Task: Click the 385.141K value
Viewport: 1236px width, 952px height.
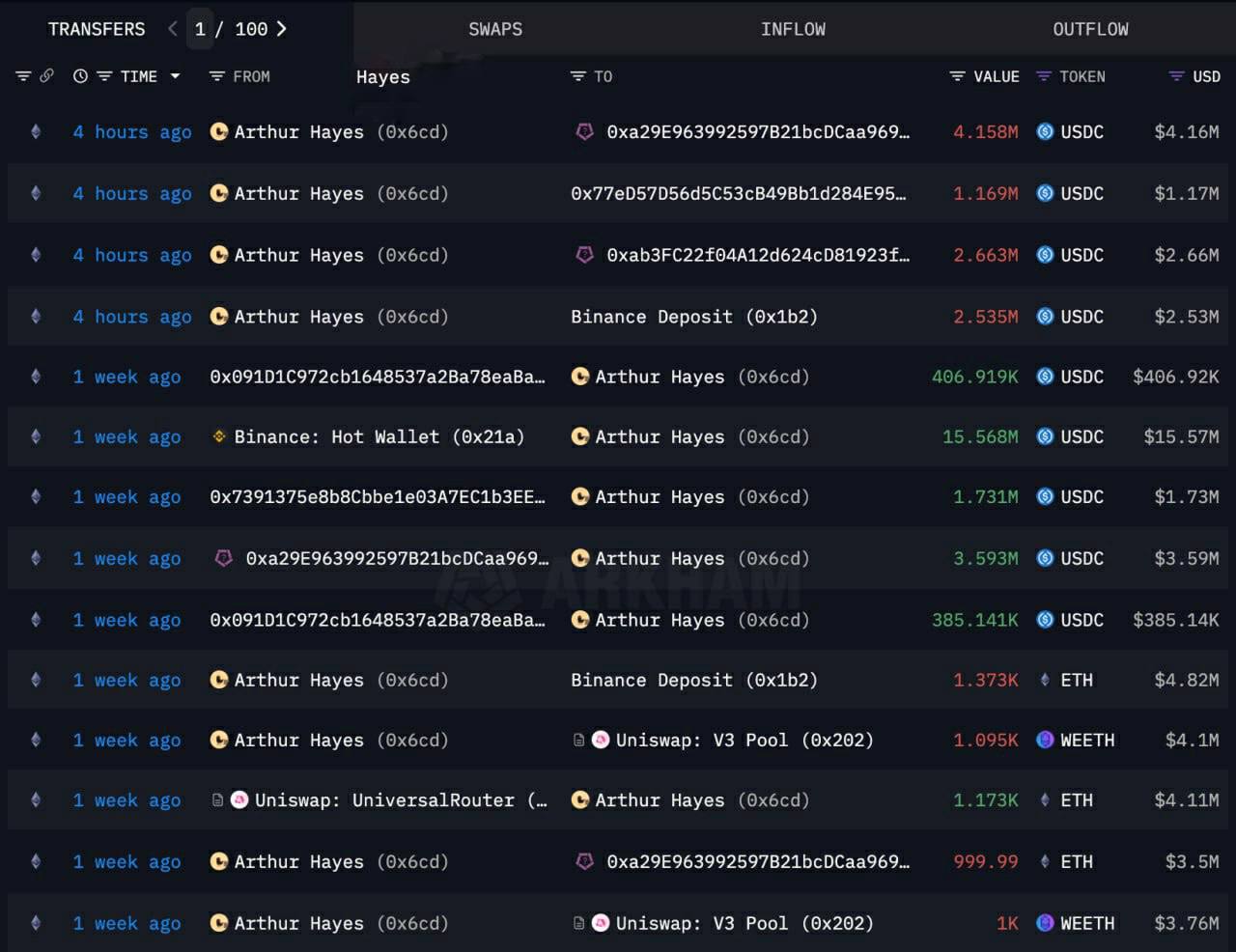Action: click(x=974, y=620)
